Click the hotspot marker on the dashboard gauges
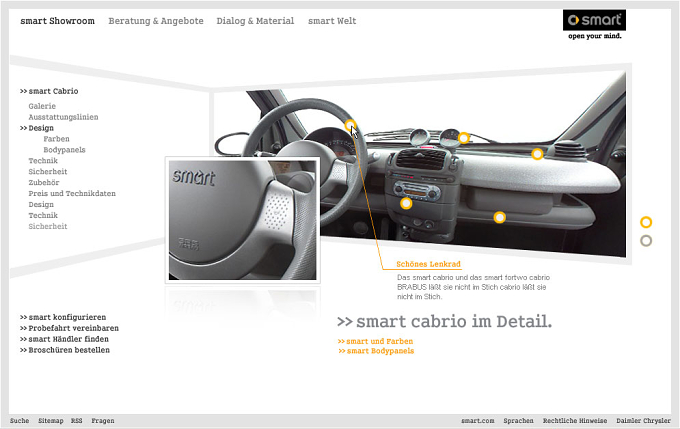The height and width of the screenshot is (429, 680). (464, 138)
